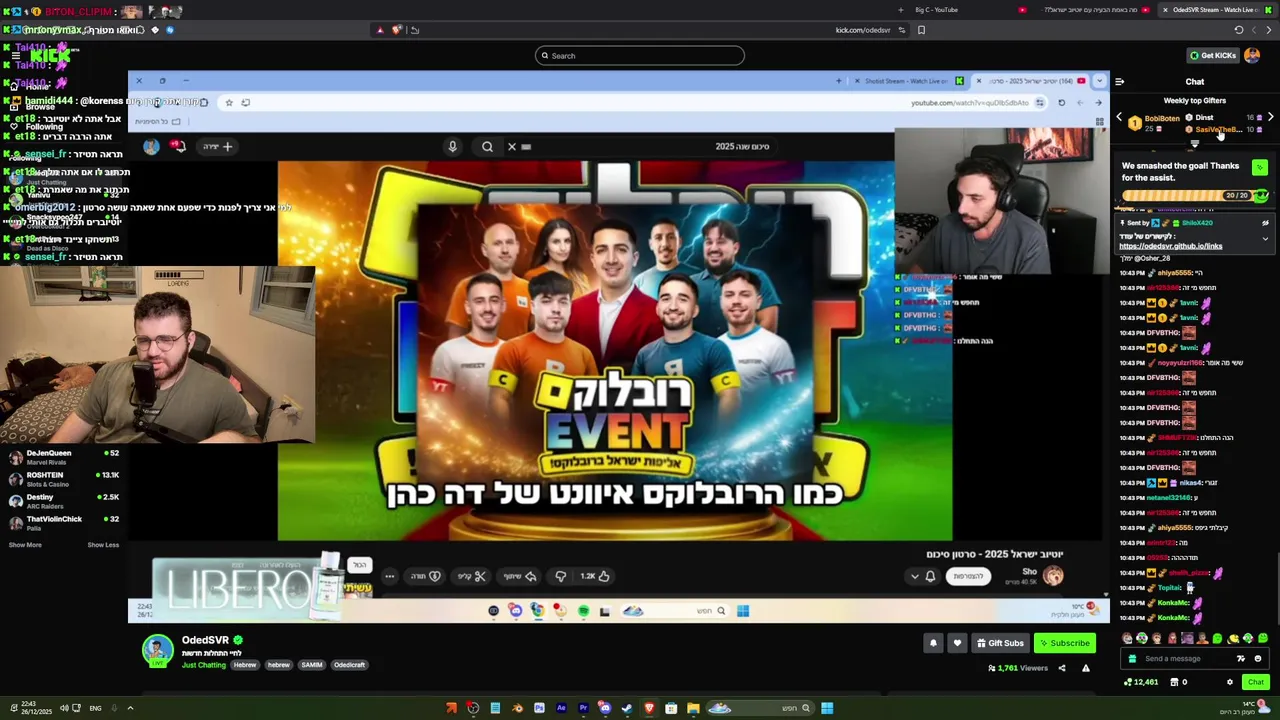
Task: Click the Hebrew tag under OdedSVR
Action: pyautogui.click(x=245, y=665)
